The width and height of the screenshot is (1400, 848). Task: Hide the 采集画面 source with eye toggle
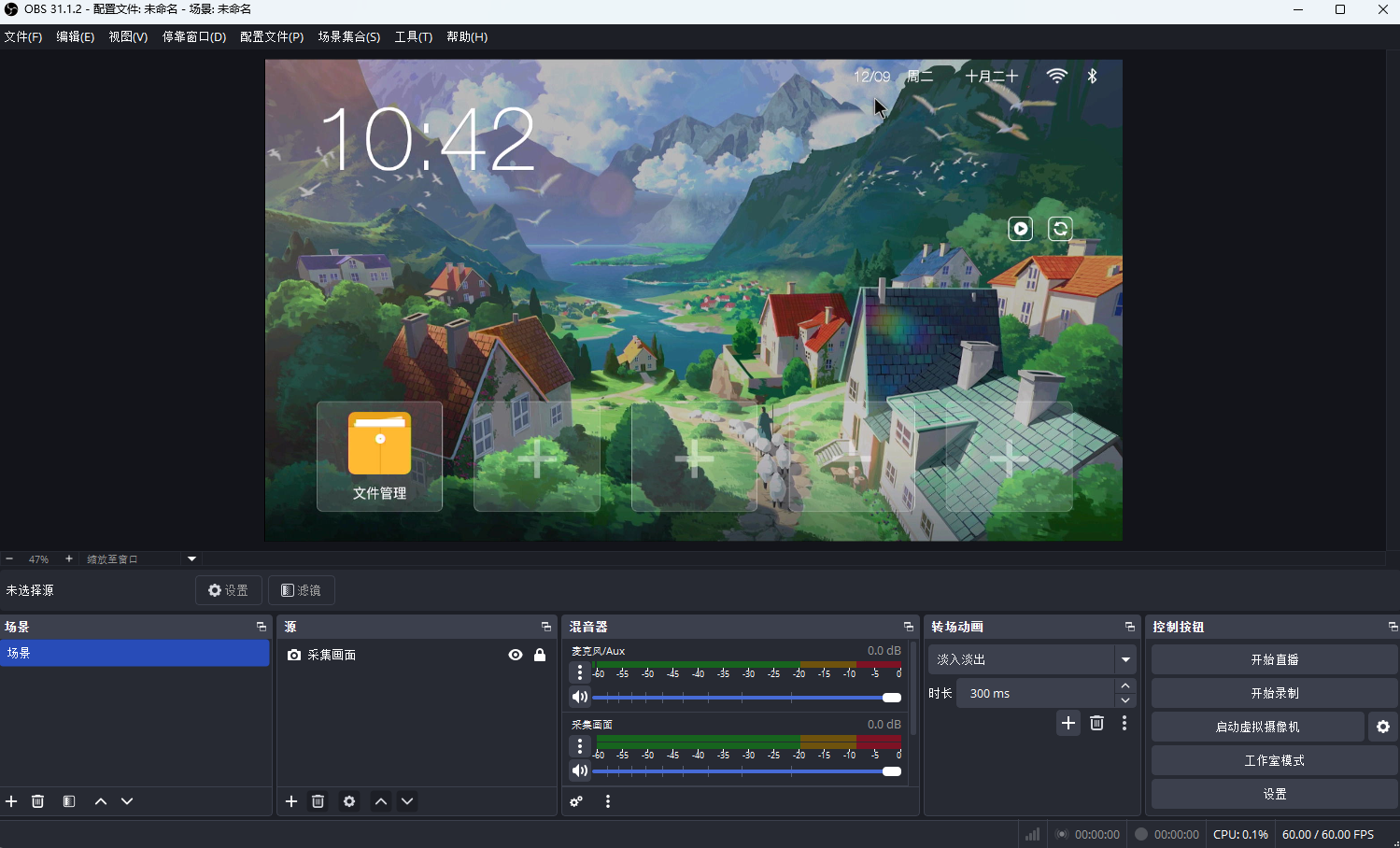pos(515,655)
